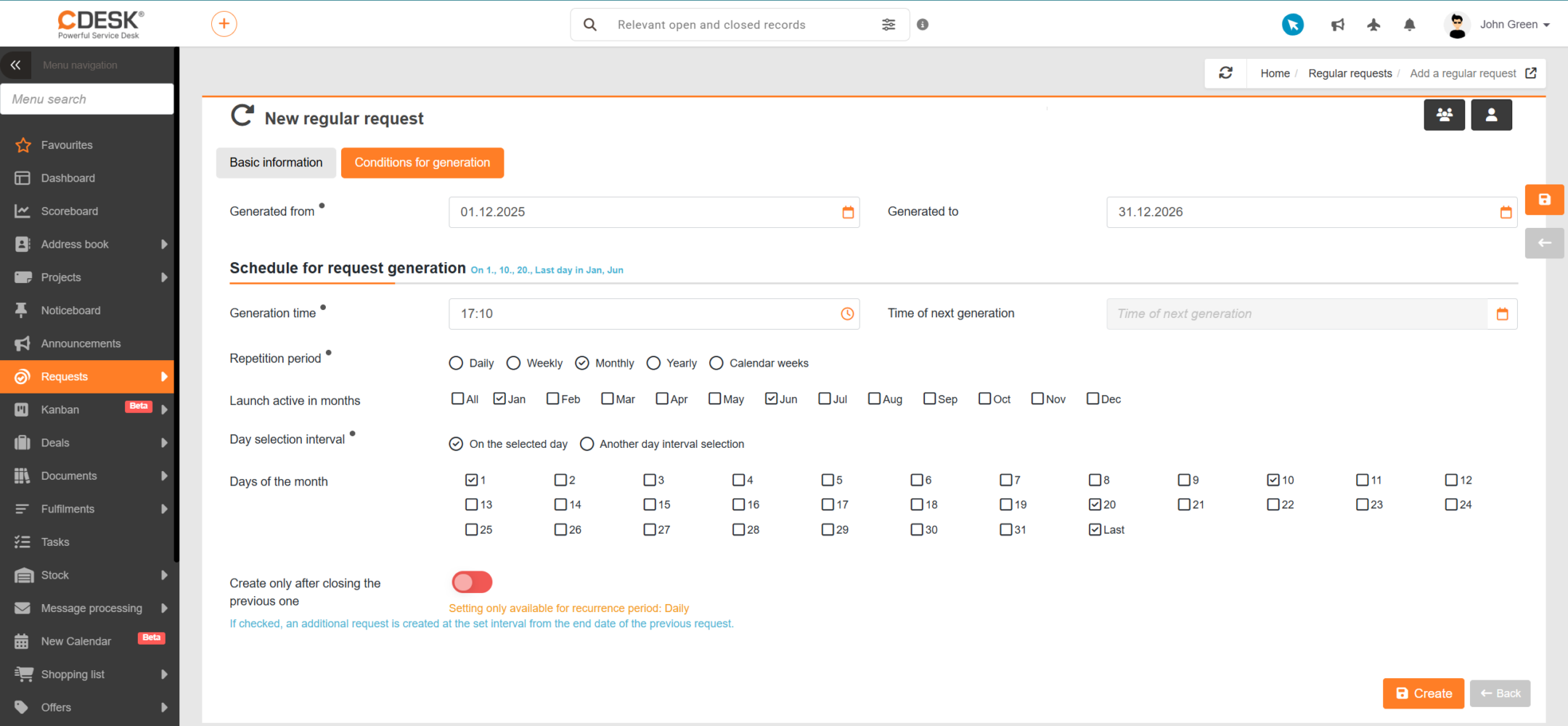Check the Feb month checkbox
The image size is (1568, 726).
click(553, 399)
